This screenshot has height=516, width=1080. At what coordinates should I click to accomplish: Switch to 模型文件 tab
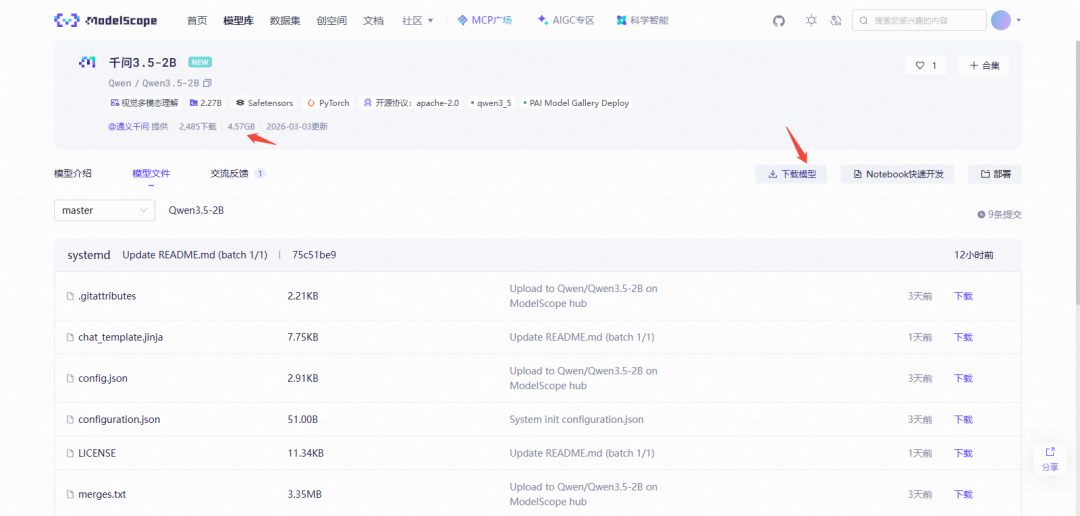pos(151,174)
